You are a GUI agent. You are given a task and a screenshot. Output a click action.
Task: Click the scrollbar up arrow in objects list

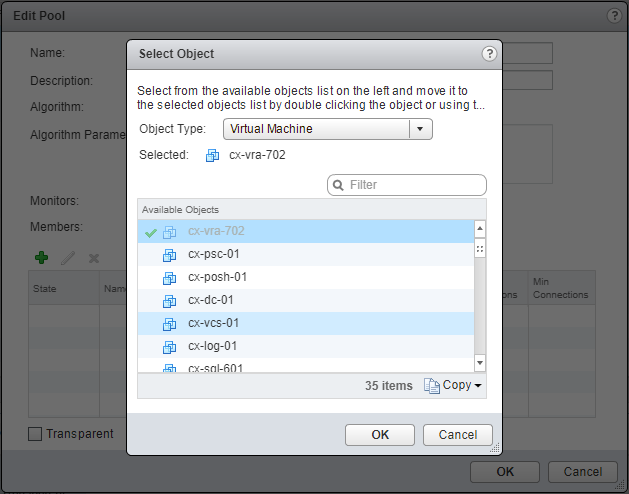[479, 228]
